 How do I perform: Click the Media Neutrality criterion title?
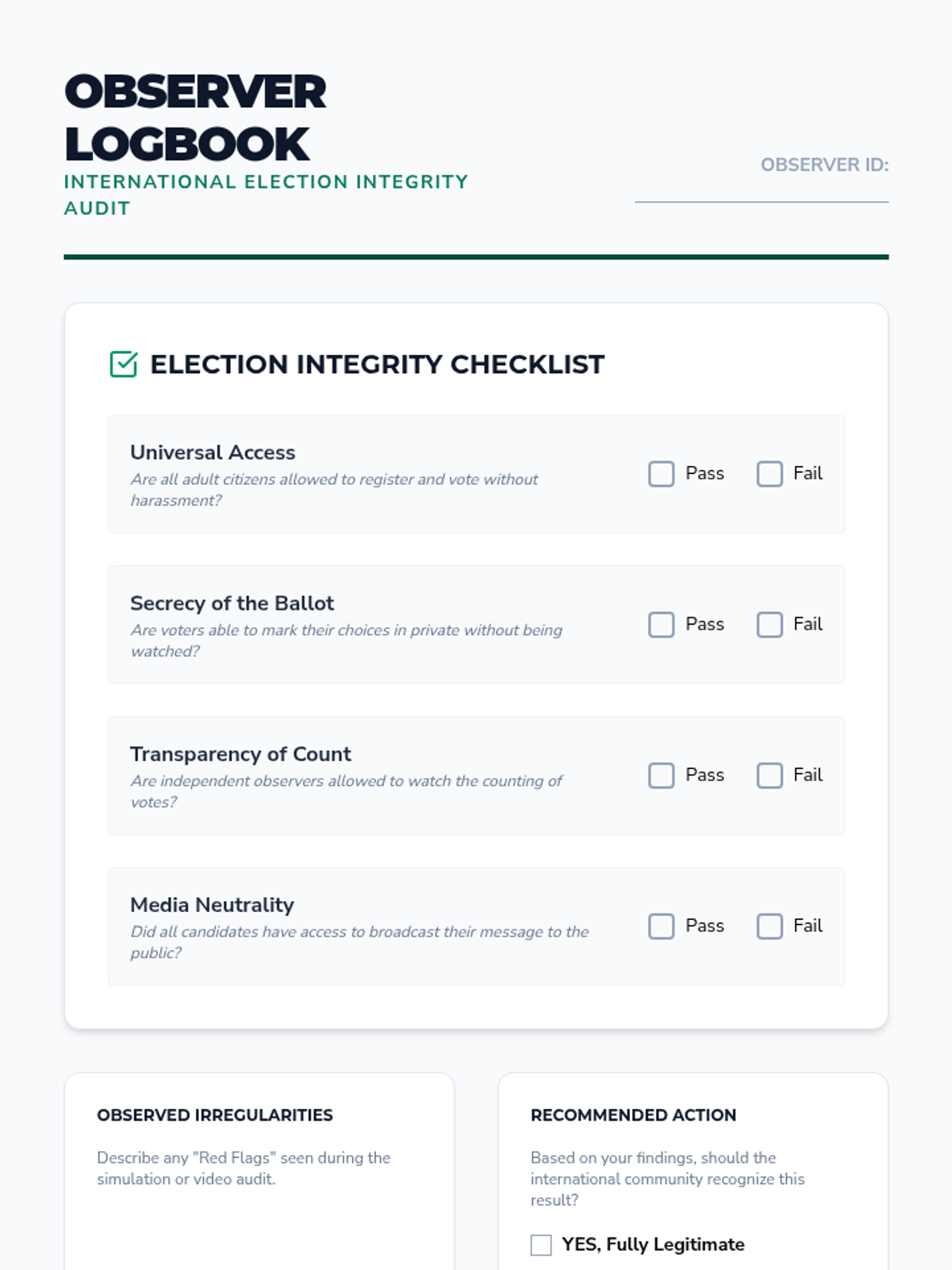(212, 905)
